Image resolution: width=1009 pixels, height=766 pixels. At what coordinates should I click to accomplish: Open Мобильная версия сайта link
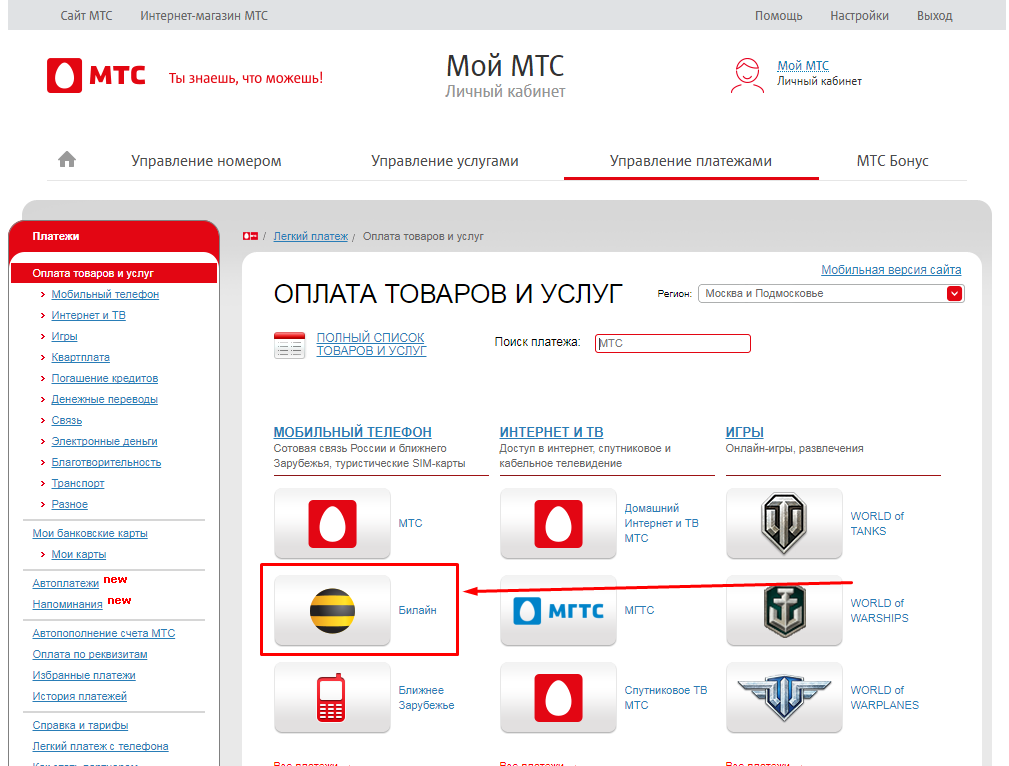point(891,270)
